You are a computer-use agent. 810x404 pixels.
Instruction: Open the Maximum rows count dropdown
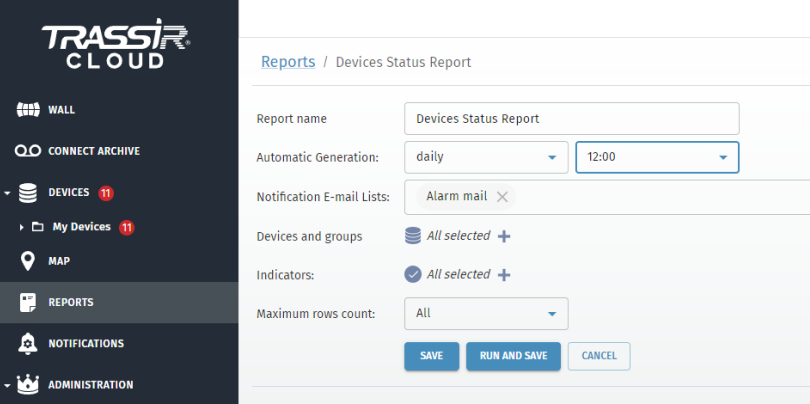coord(486,313)
